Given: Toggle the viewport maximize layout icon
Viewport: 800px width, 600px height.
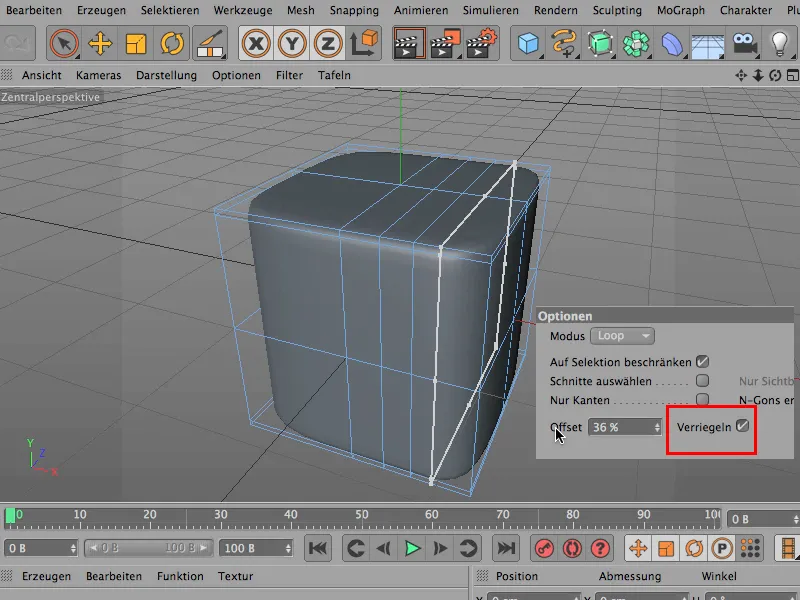Looking at the screenshot, I should coord(792,76).
